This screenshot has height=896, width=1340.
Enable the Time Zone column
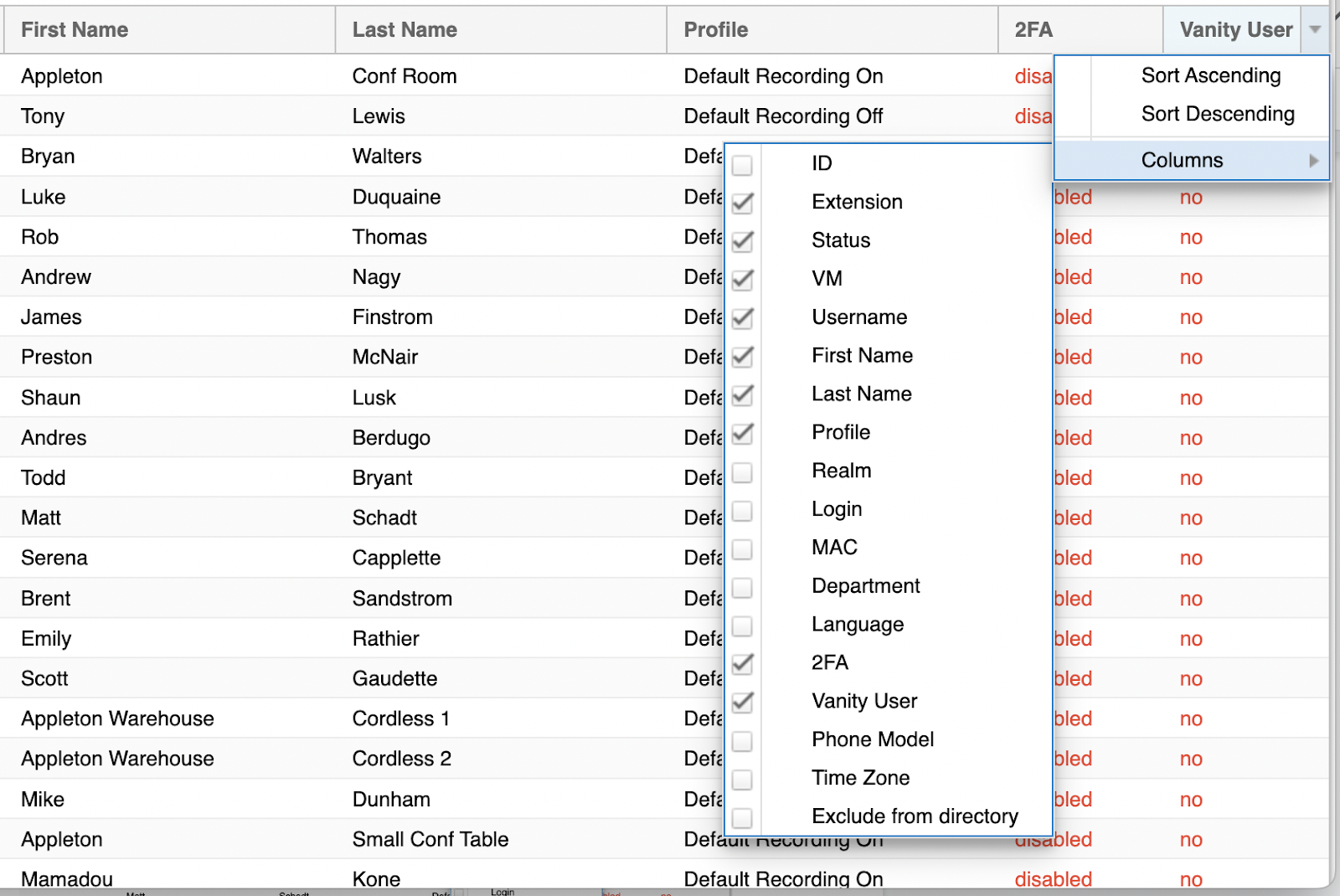[x=741, y=780]
